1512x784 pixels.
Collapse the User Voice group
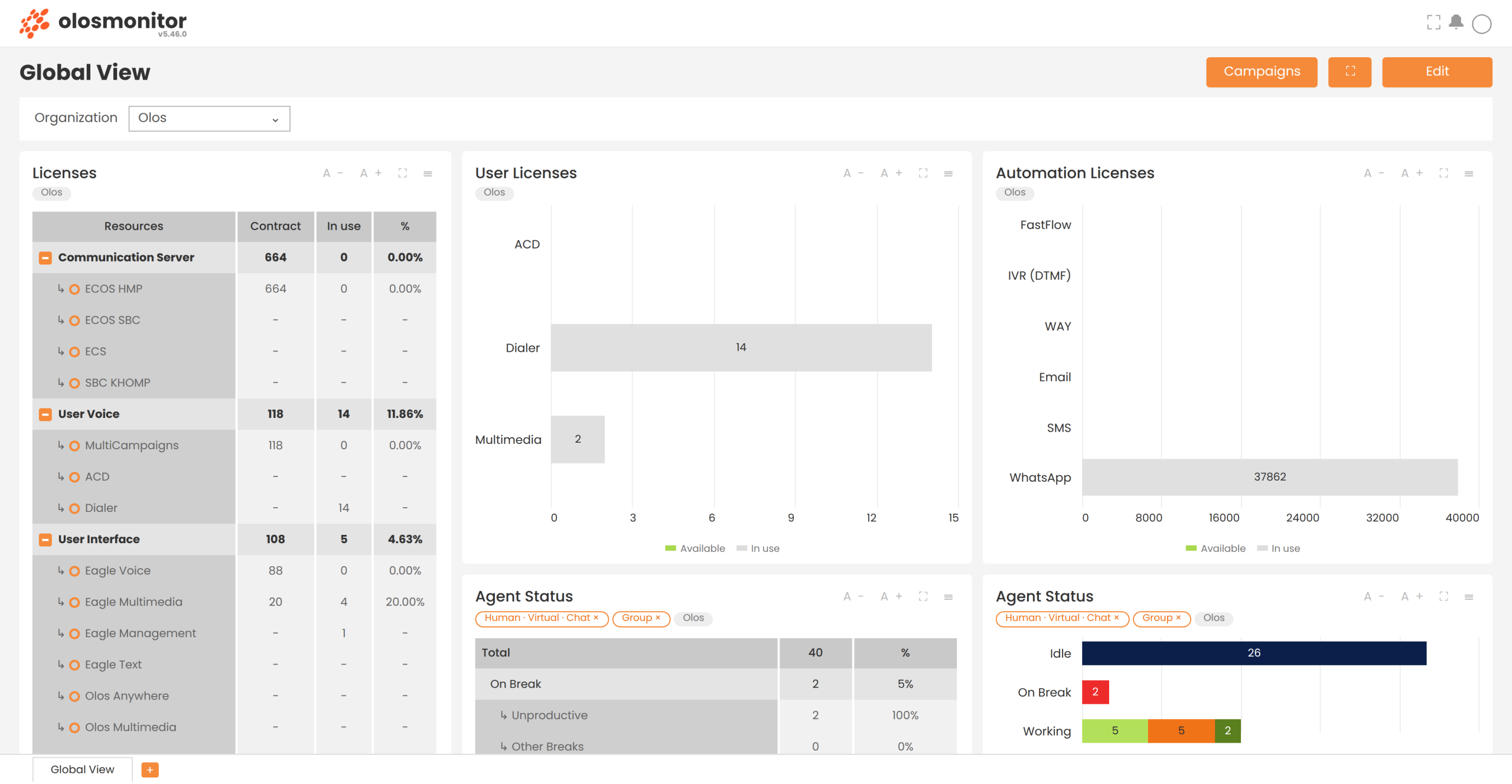pyautogui.click(x=45, y=414)
